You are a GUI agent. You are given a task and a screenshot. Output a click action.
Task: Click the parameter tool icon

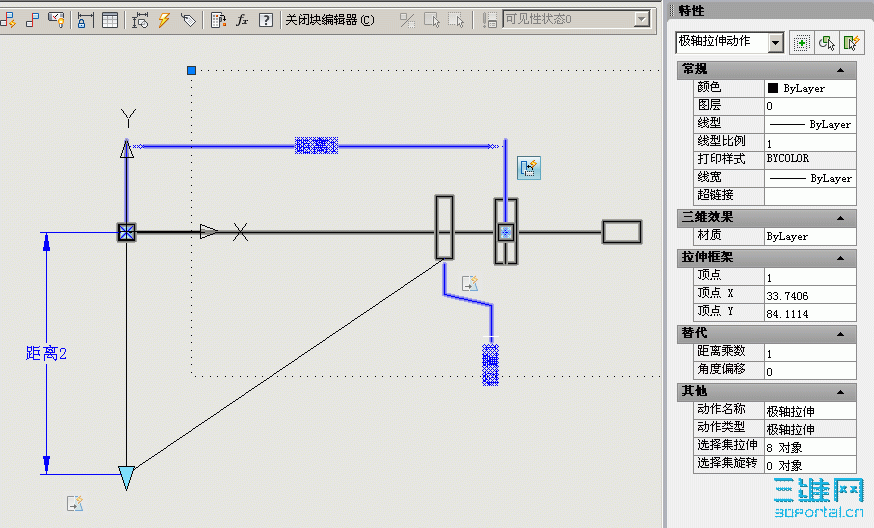coord(140,20)
